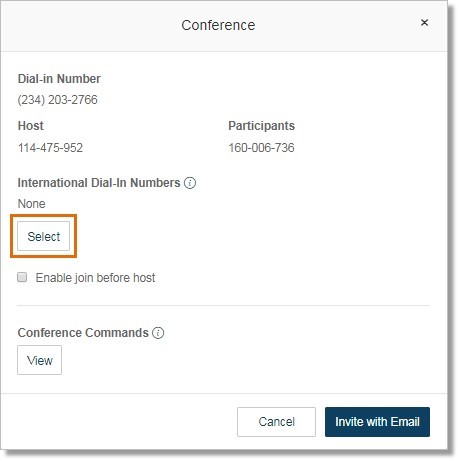Click the dial-in number (234) 203-2766
The height and width of the screenshot is (461, 459).
click(x=58, y=100)
